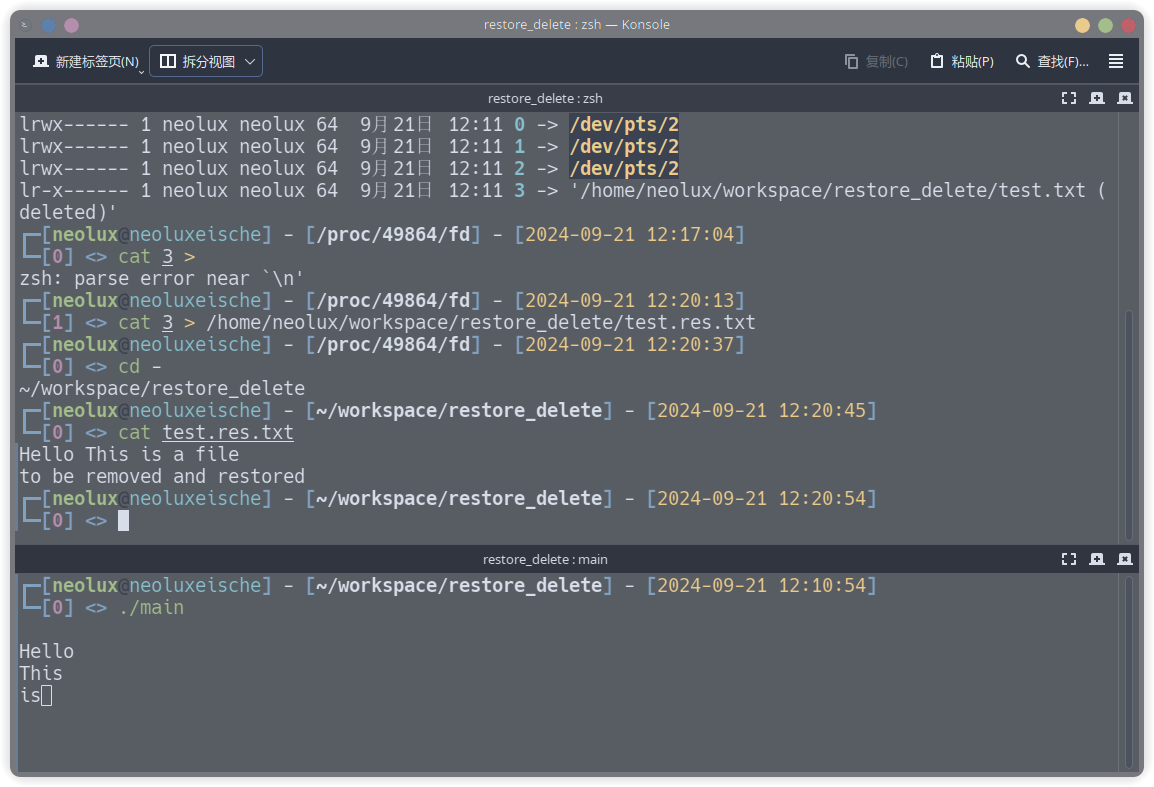Click the /dev/pts/2 target of descriptor 0
Viewport: 1154px width, 787px height.
[x=624, y=124]
